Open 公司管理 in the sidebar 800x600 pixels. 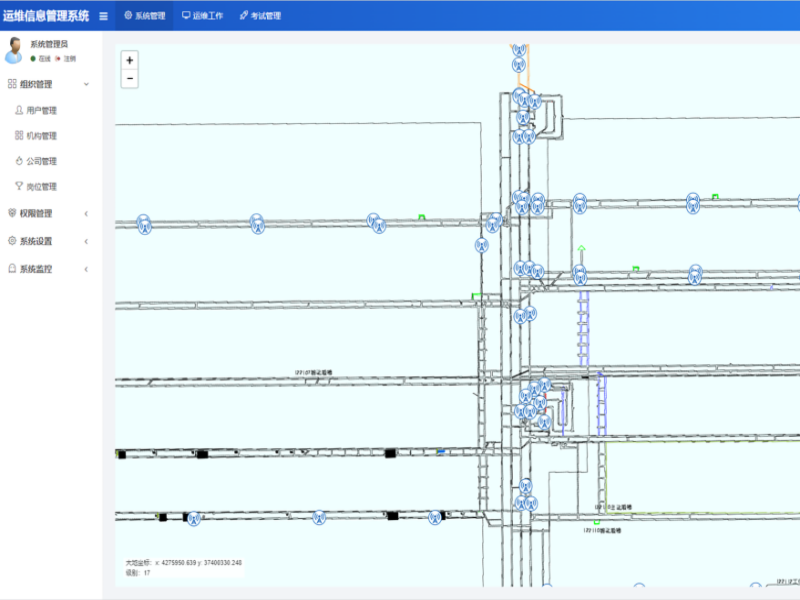[41, 161]
